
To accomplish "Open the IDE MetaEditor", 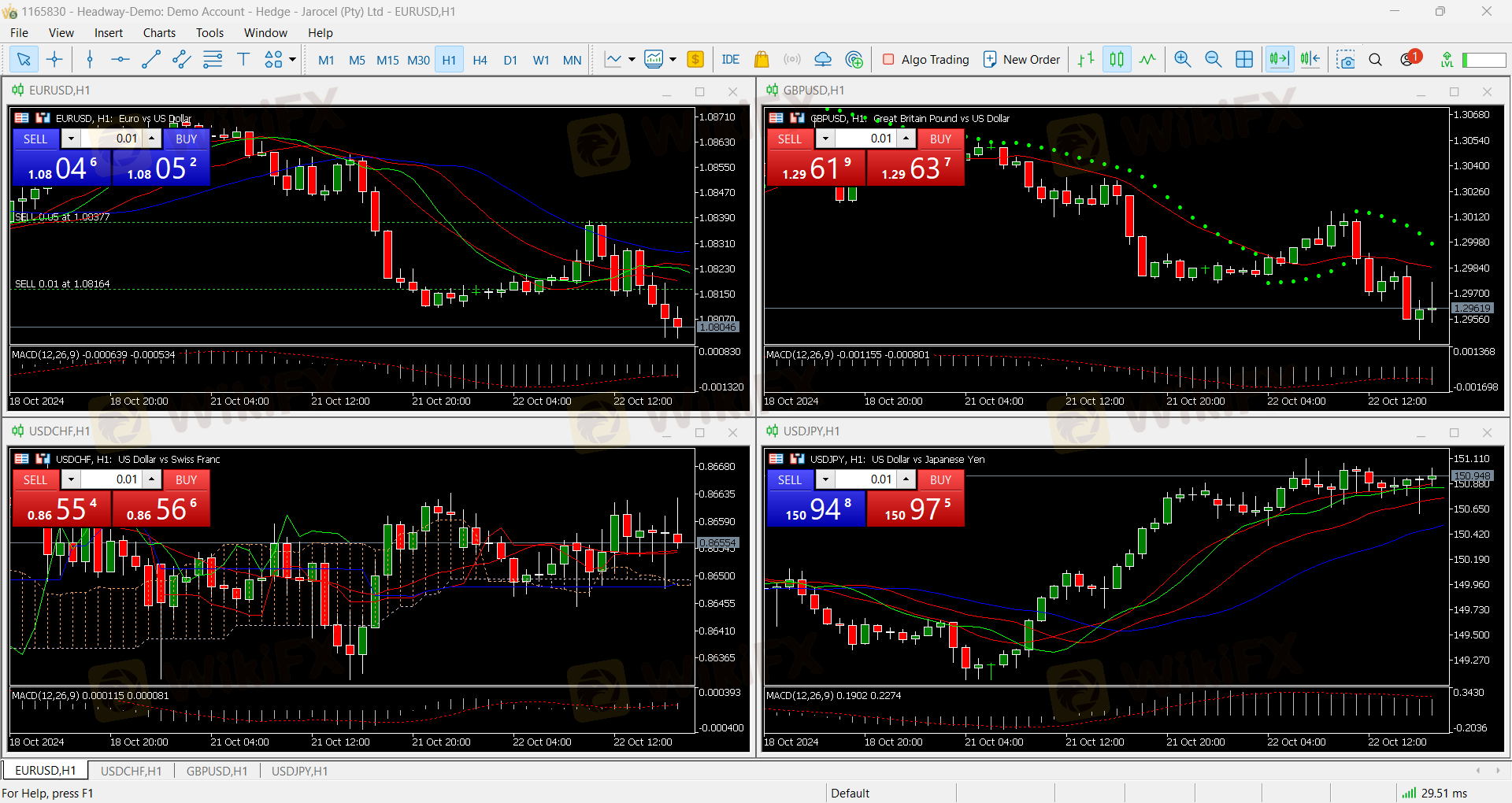I will [730, 59].
